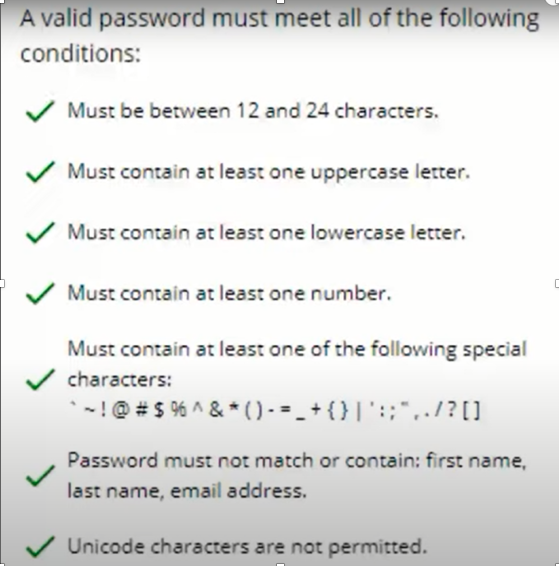Click the green checkmark beside the 12–24 characters rule
559x566 pixels.
pos(40,111)
